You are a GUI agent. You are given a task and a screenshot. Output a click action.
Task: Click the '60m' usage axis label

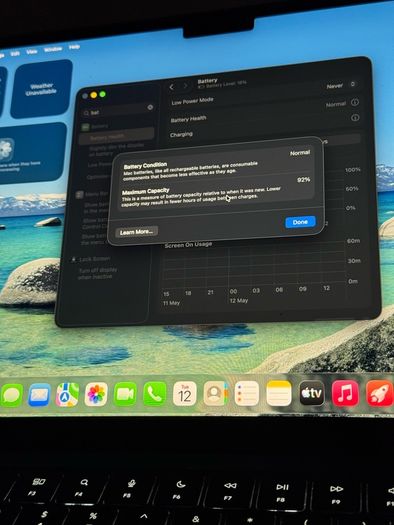(353, 241)
